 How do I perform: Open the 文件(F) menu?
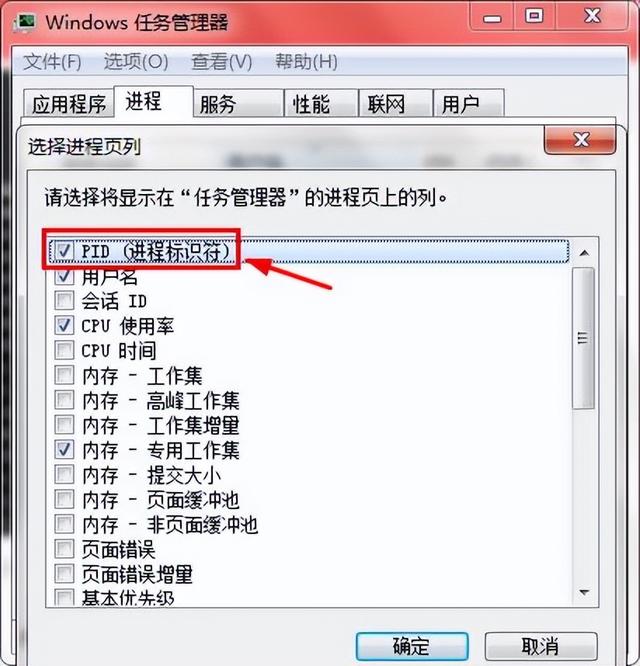[52, 62]
